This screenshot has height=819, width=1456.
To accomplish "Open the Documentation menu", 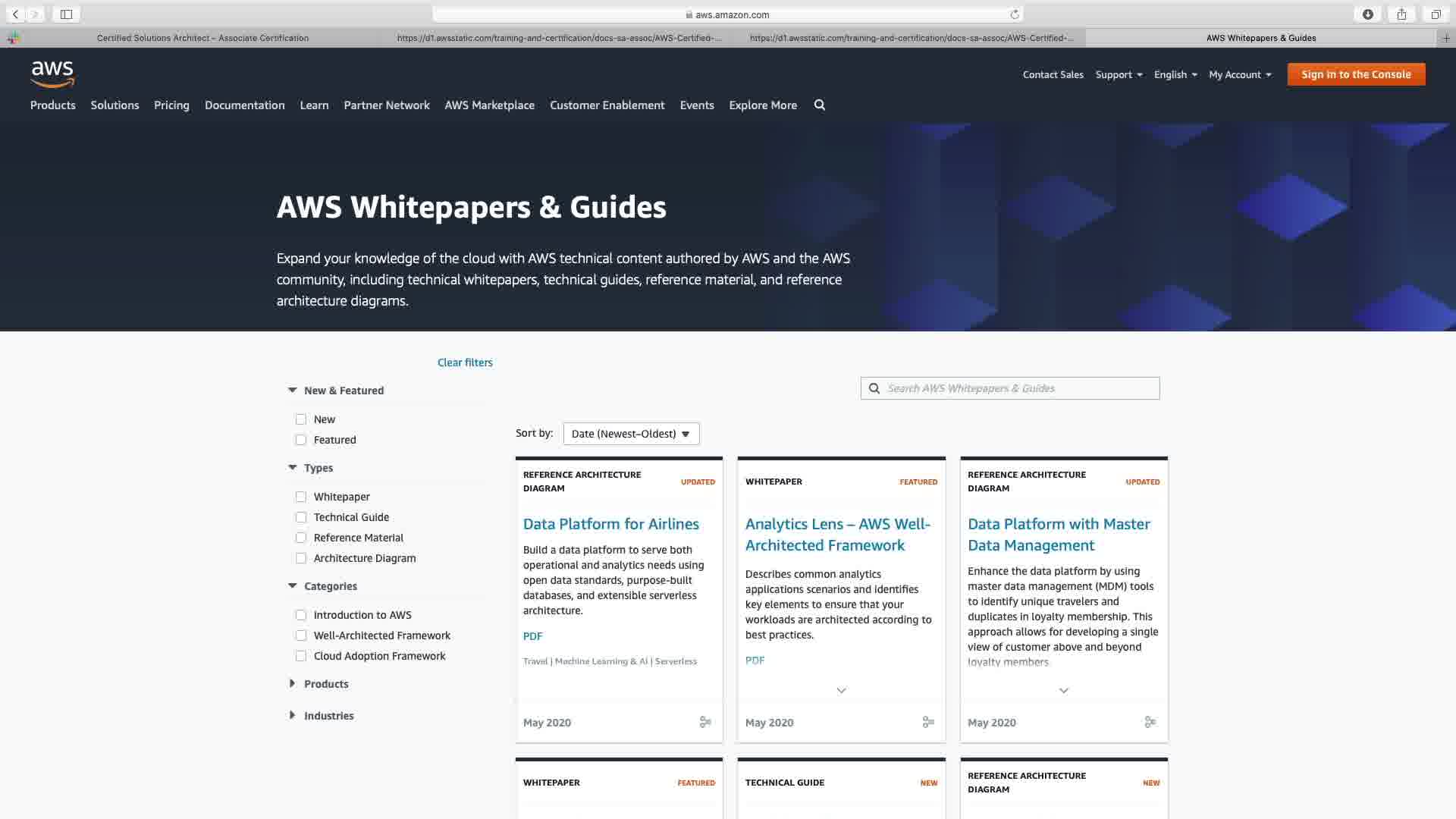I will (244, 105).
